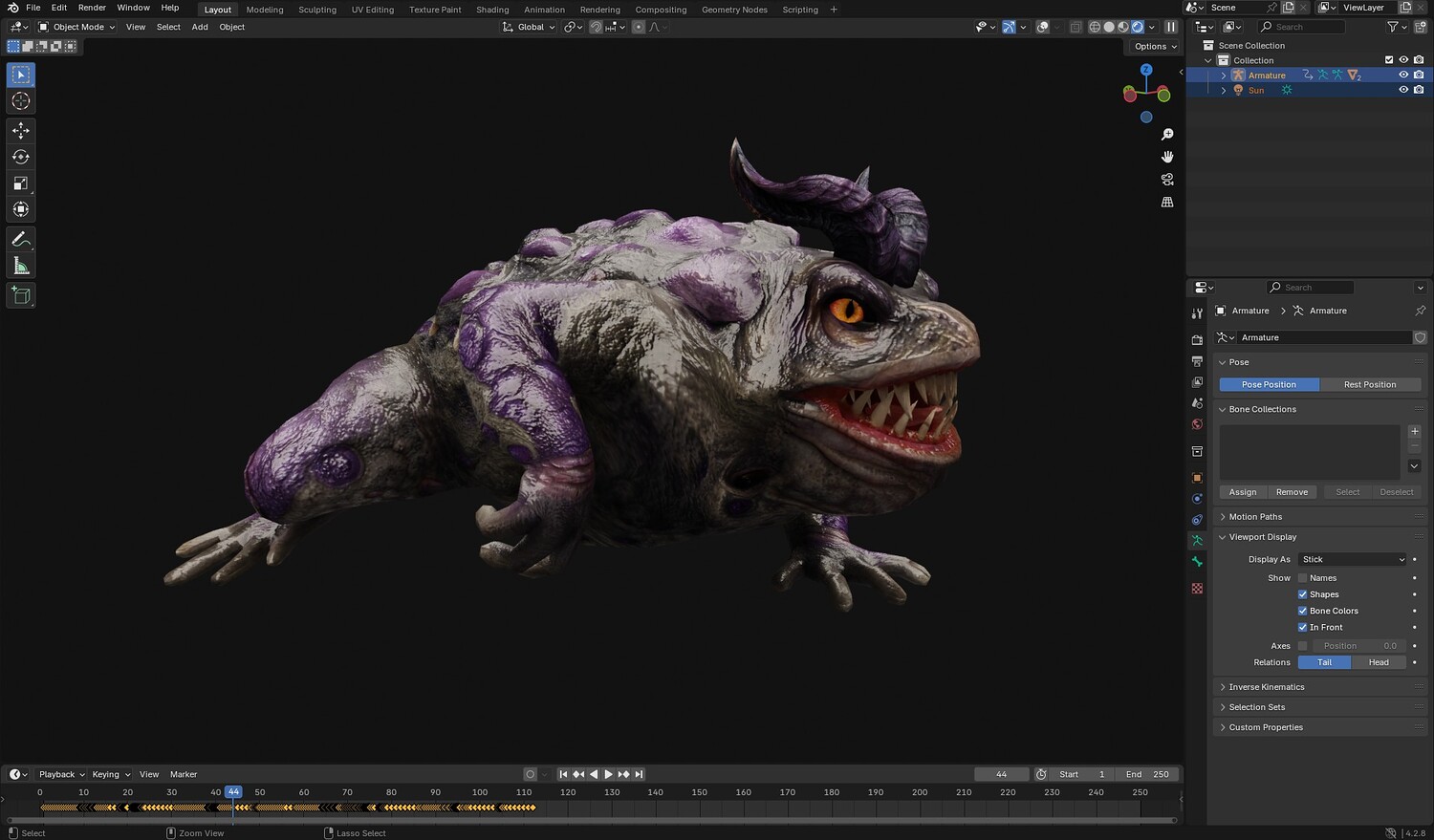Image resolution: width=1434 pixels, height=840 pixels.
Task: Enable the Names checkbox
Action: [1302, 578]
